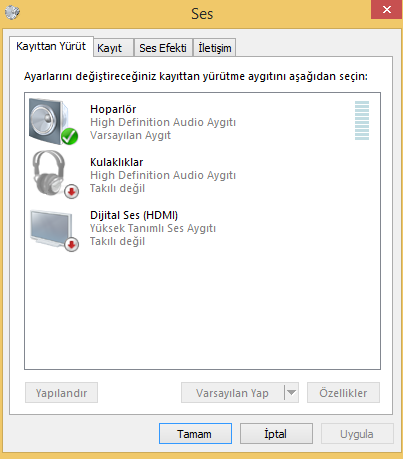Open Özellikler for the device

(343, 393)
